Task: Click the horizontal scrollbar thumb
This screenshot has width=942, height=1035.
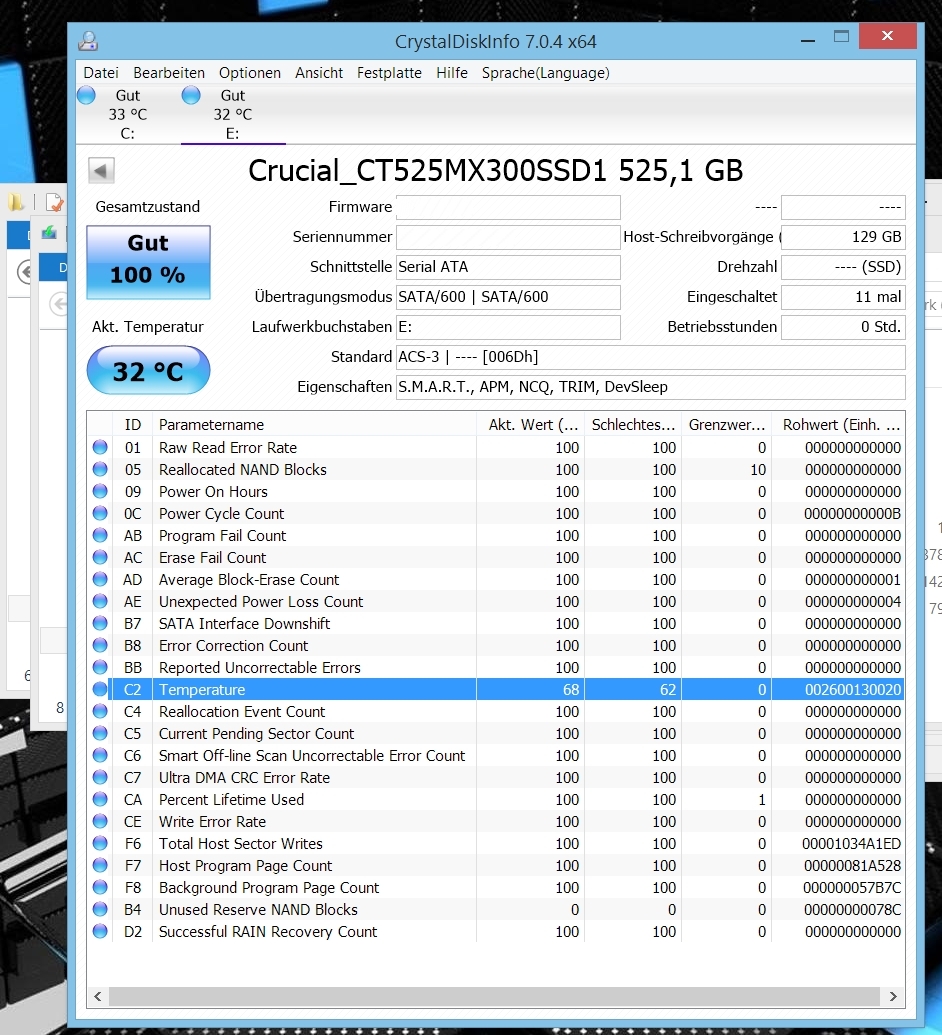Action: [x=494, y=996]
